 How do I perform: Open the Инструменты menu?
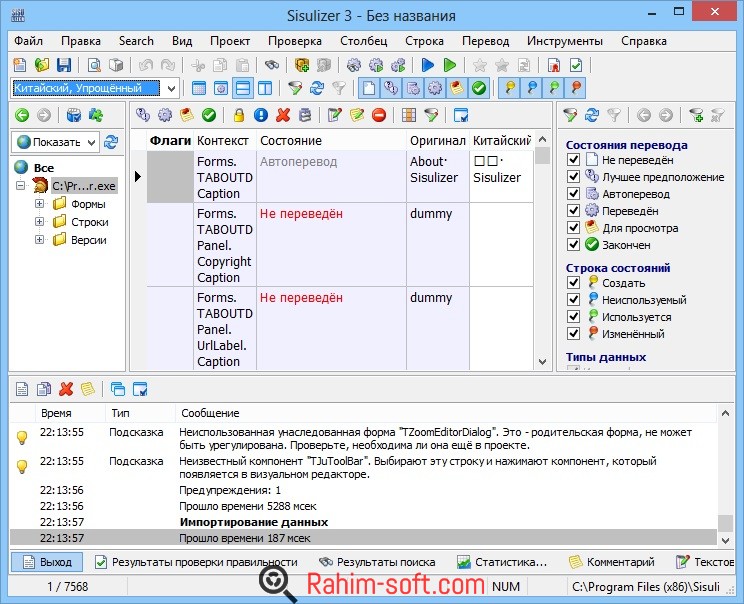click(x=565, y=41)
